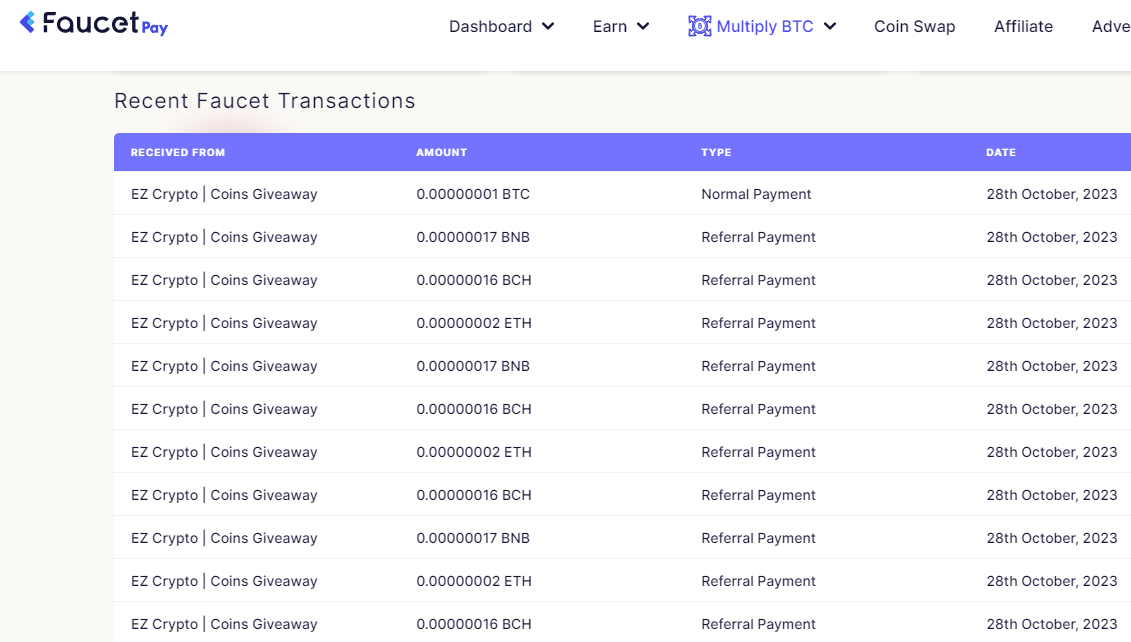Go to Affiliate page
The width and height of the screenshot is (1131, 642).
1023,27
